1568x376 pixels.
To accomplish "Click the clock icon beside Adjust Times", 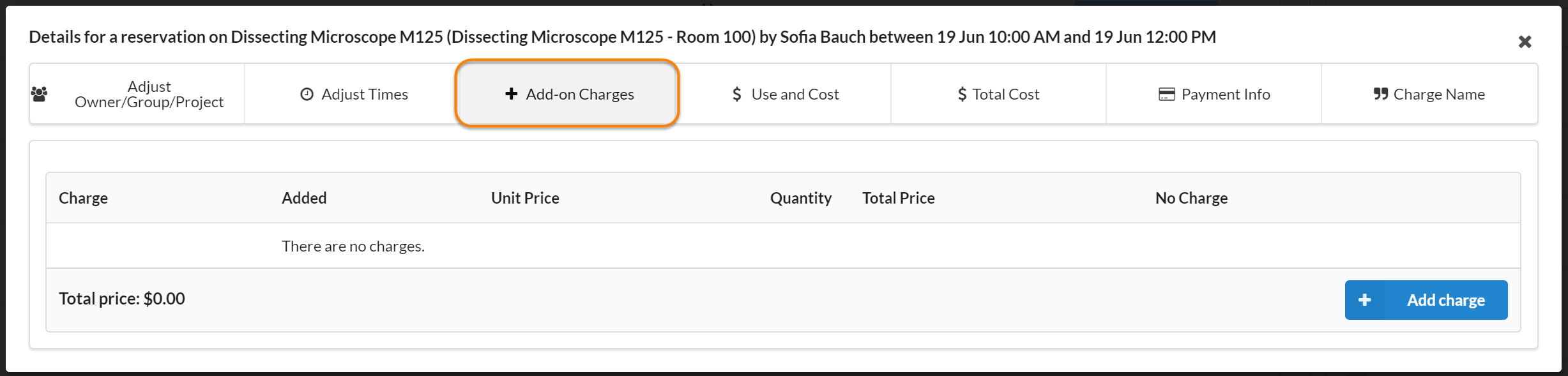I will [307, 94].
